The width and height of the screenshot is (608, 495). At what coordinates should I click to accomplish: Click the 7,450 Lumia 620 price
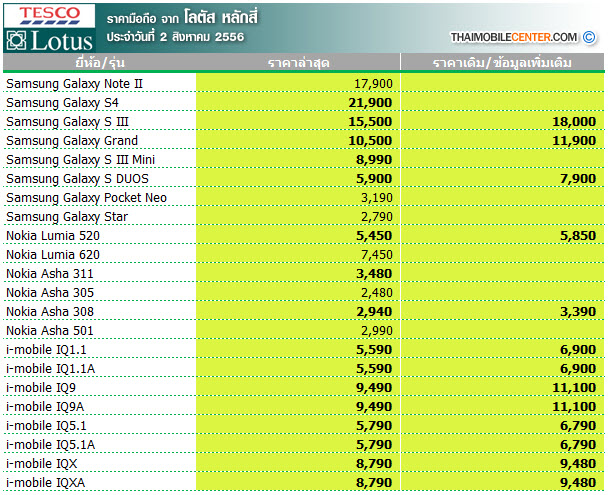pyautogui.click(x=377, y=255)
